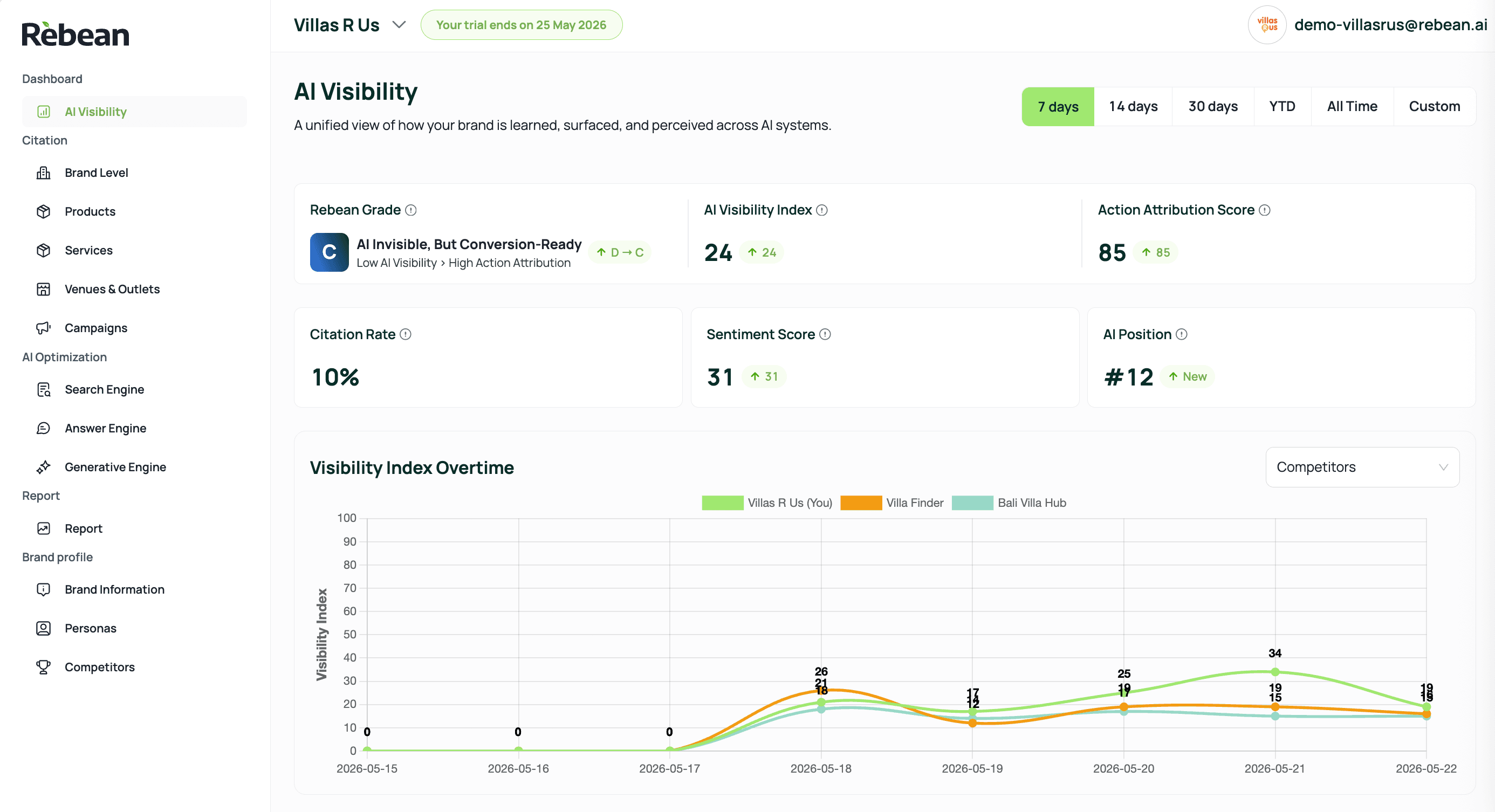Click the green 25 data point on 2026-05-20
This screenshot has height=812, width=1495.
(x=1123, y=693)
